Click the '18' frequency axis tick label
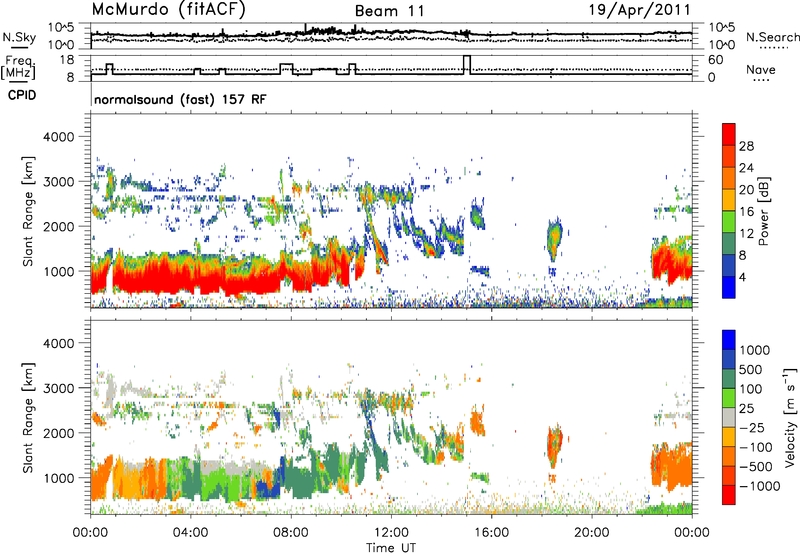The height and width of the screenshot is (554, 800). click(67, 60)
